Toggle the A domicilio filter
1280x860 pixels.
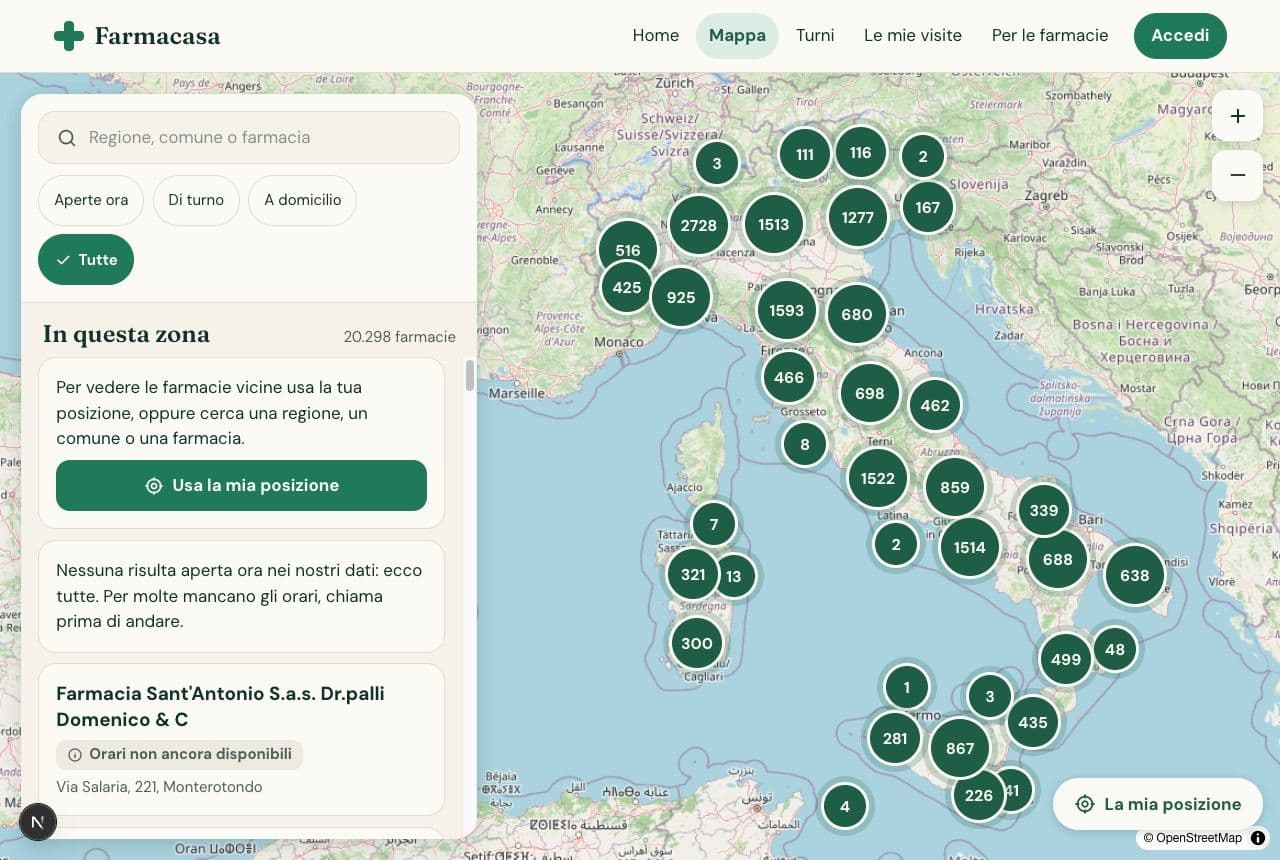(303, 200)
